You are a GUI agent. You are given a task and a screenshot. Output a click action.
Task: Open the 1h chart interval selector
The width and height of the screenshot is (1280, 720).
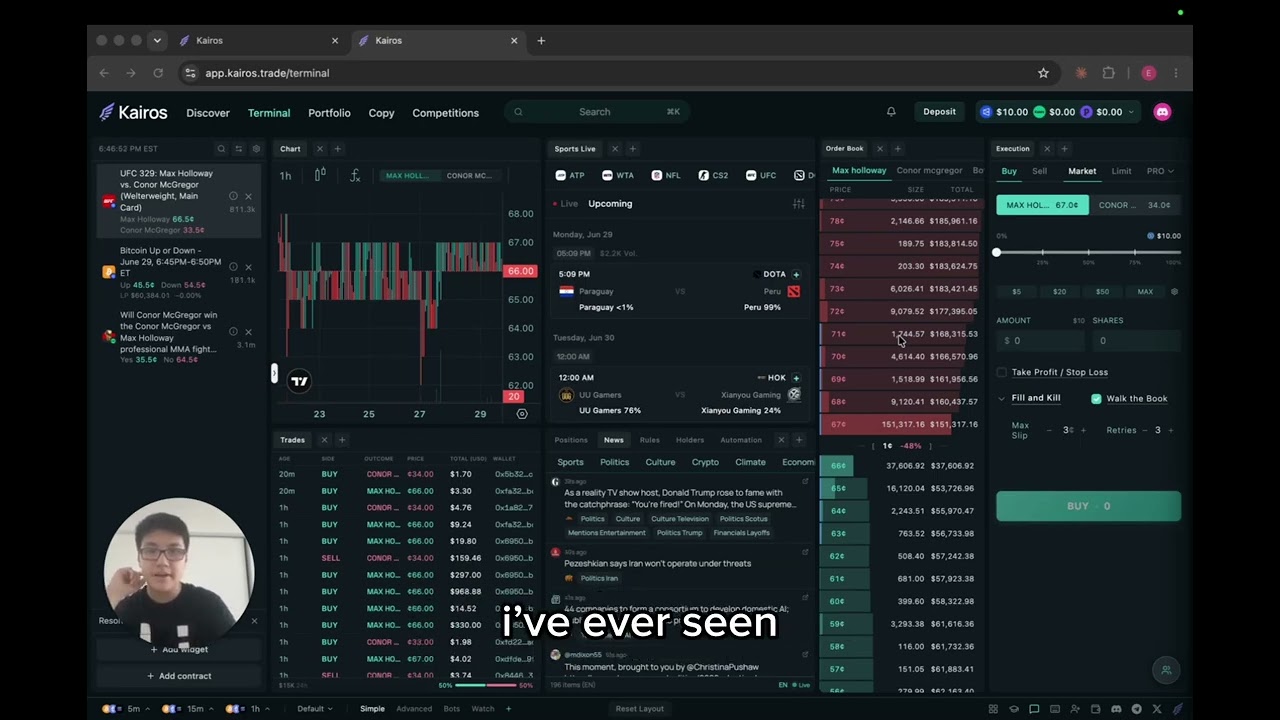[285, 175]
